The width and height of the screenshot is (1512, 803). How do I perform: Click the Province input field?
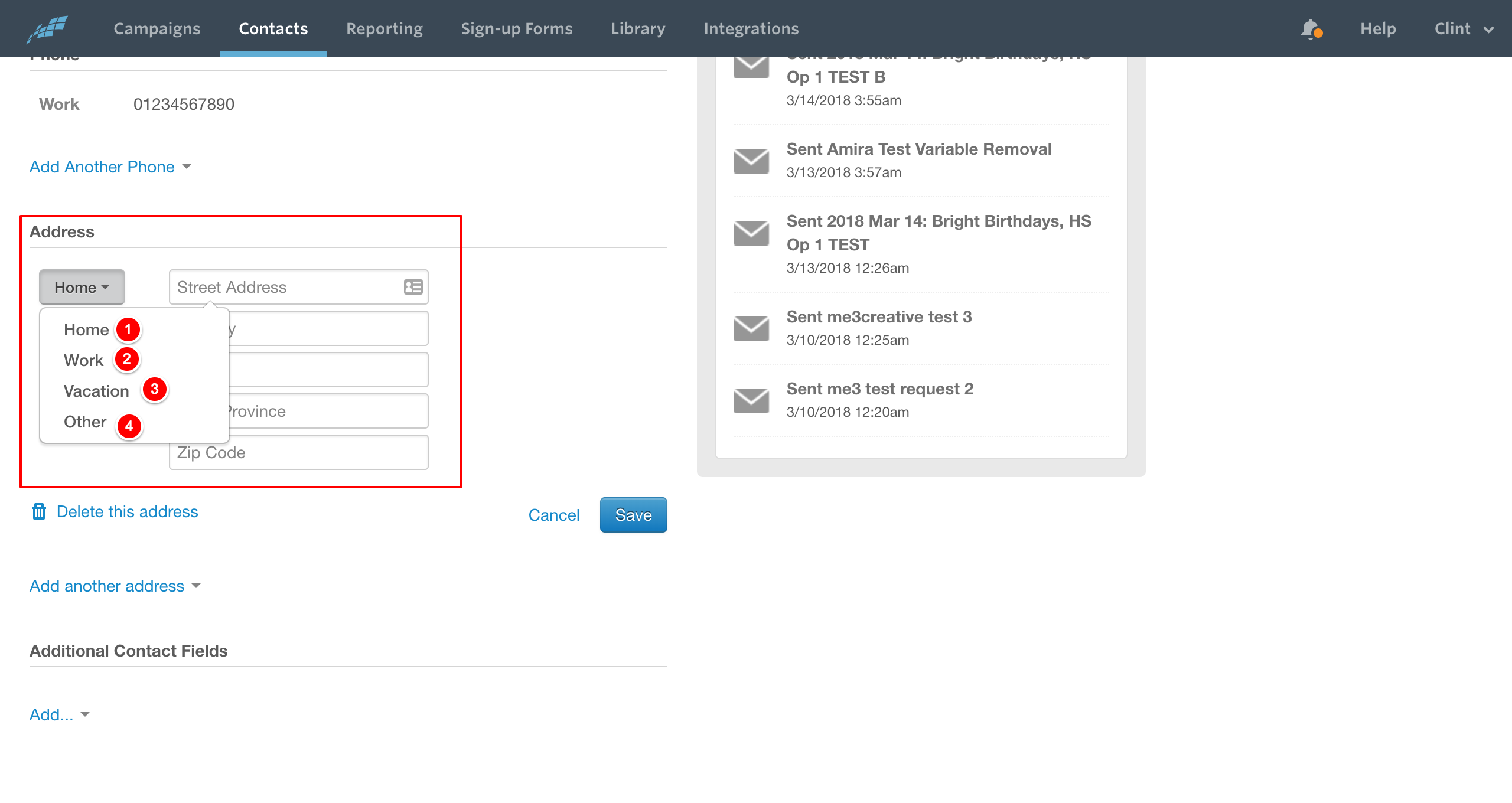[328, 411]
